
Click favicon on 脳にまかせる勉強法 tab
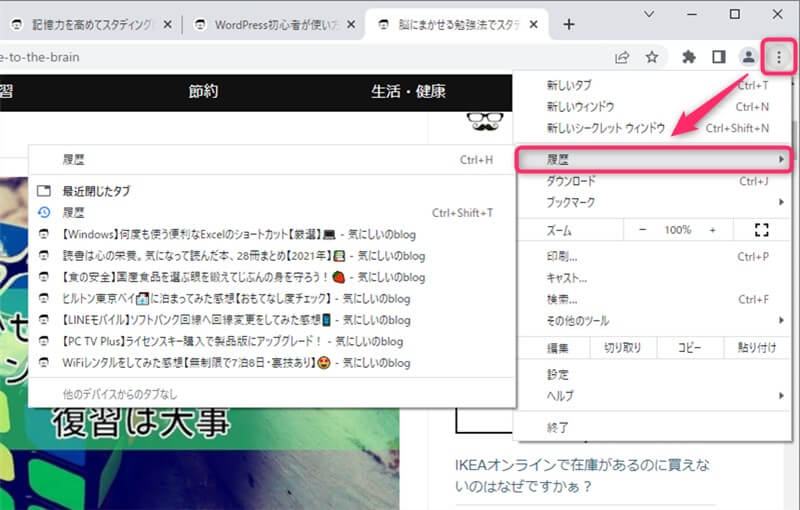click(x=384, y=24)
